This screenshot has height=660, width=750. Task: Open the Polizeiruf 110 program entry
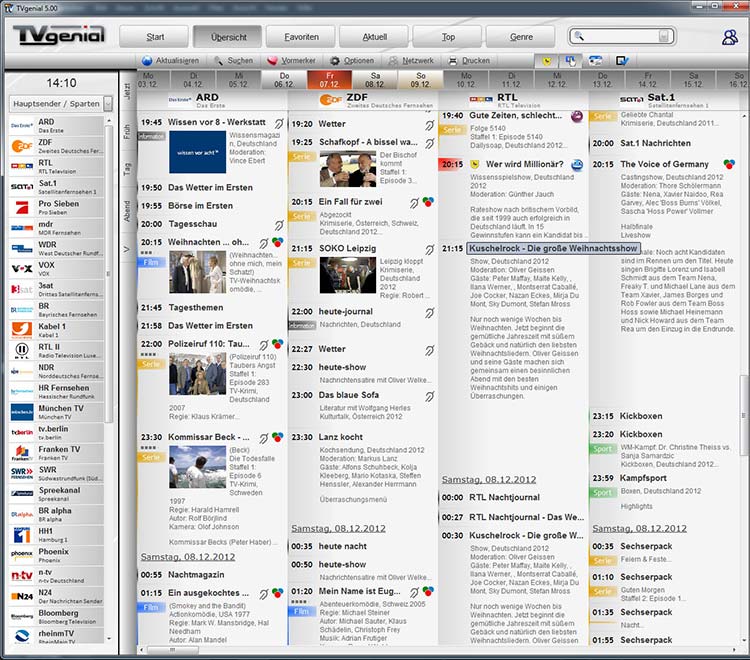click(209, 344)
